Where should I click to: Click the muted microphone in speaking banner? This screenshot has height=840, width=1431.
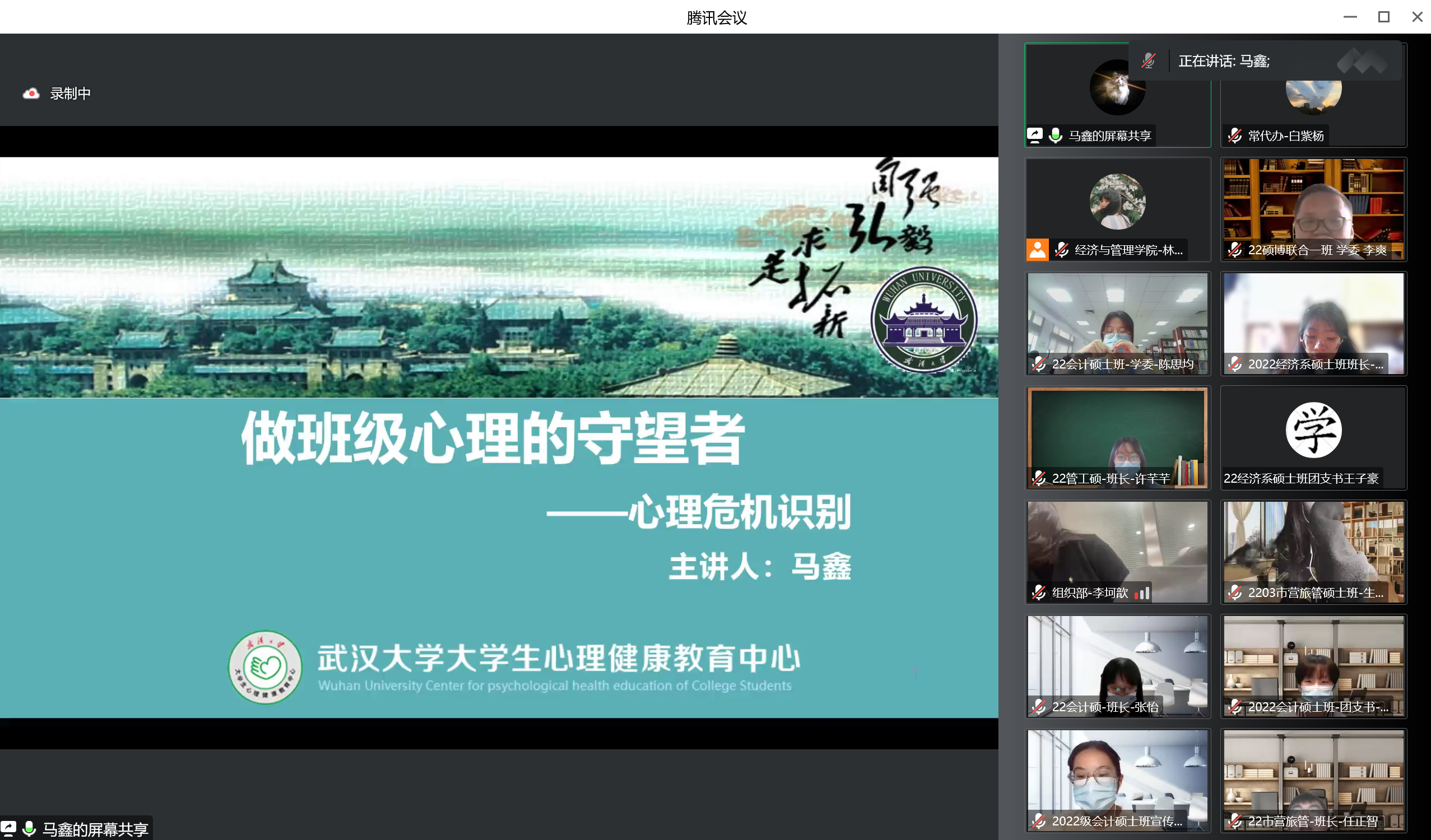coord(1148,60)
